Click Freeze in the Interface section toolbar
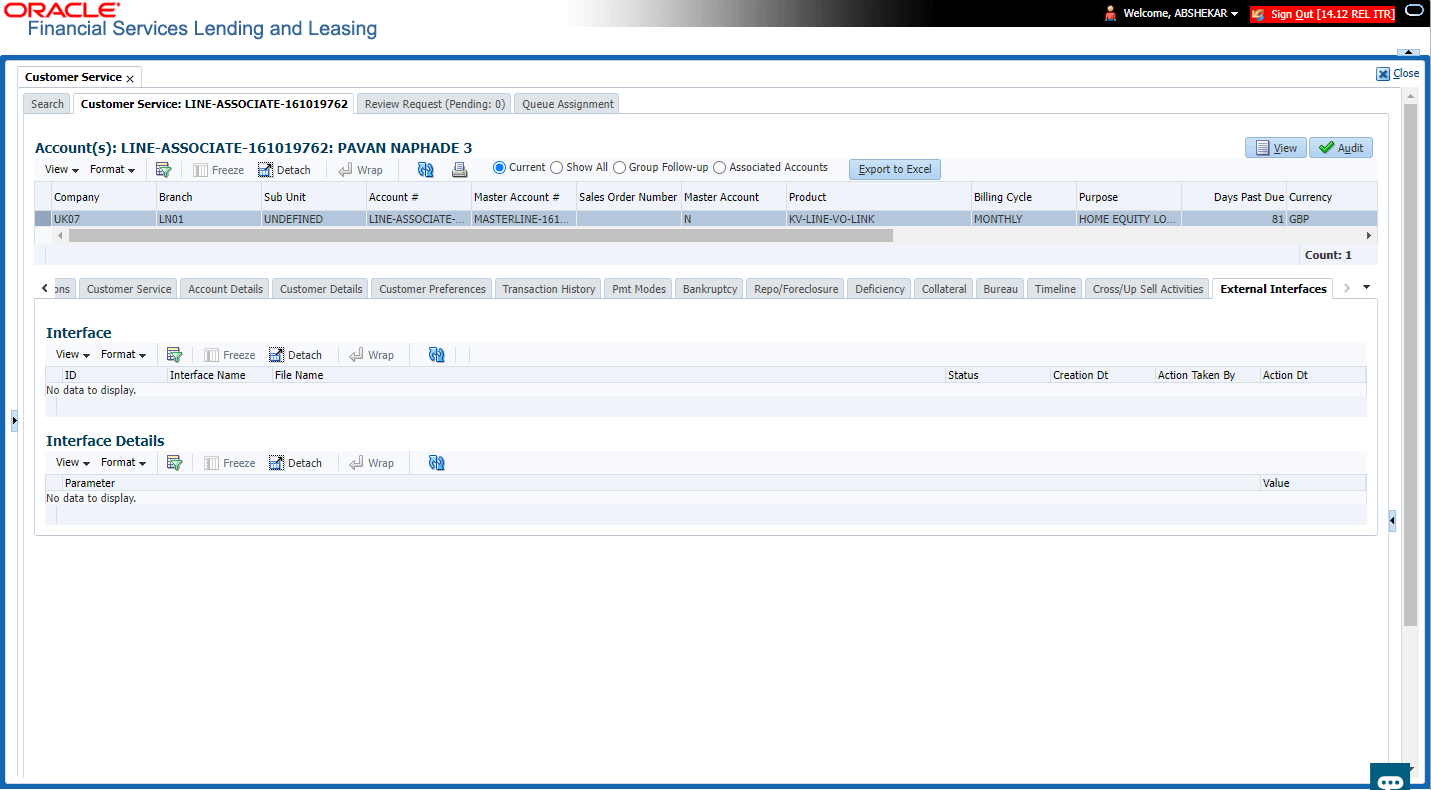This screenshot has height=790, width=1431. (229, 355)
